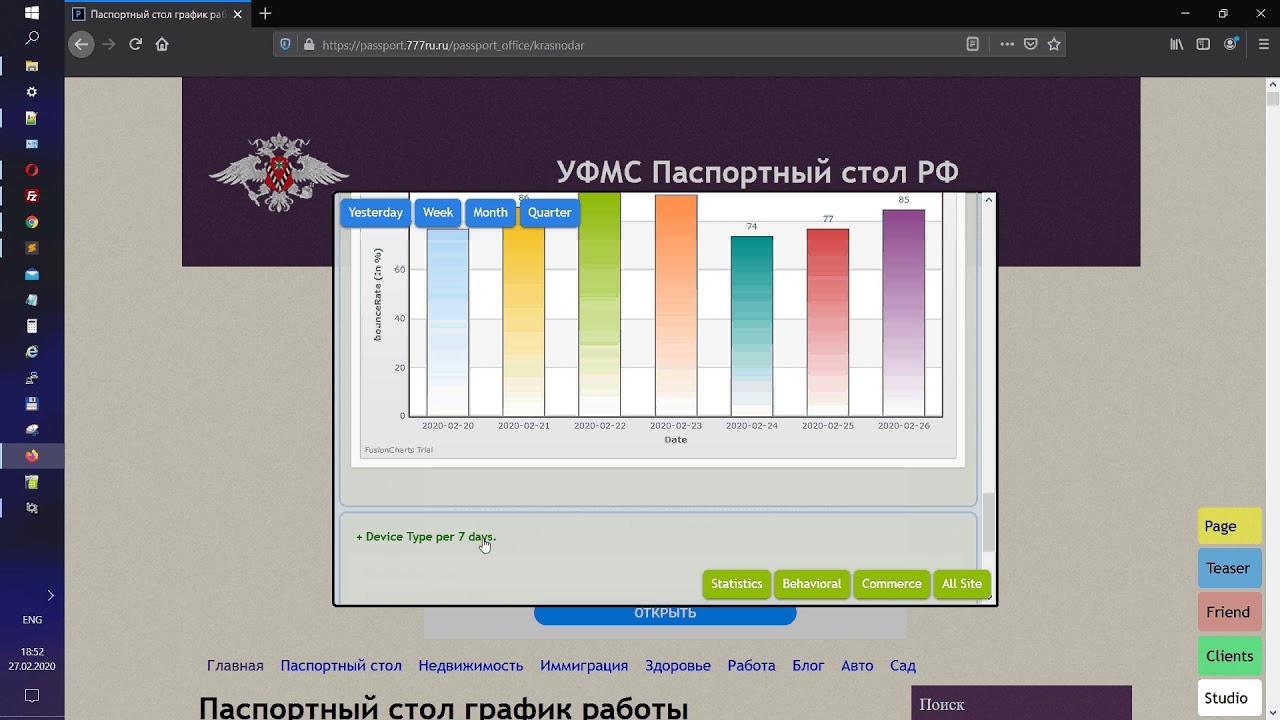Open Работа menu link
This screenshot has height=720, width=1280.
click(752, 665)
